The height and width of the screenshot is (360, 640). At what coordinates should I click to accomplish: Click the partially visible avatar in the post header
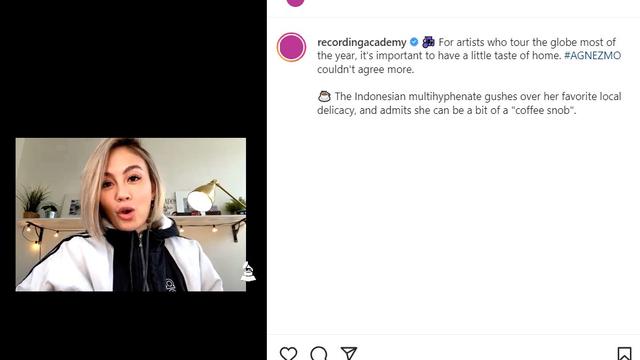pos(295,2)
